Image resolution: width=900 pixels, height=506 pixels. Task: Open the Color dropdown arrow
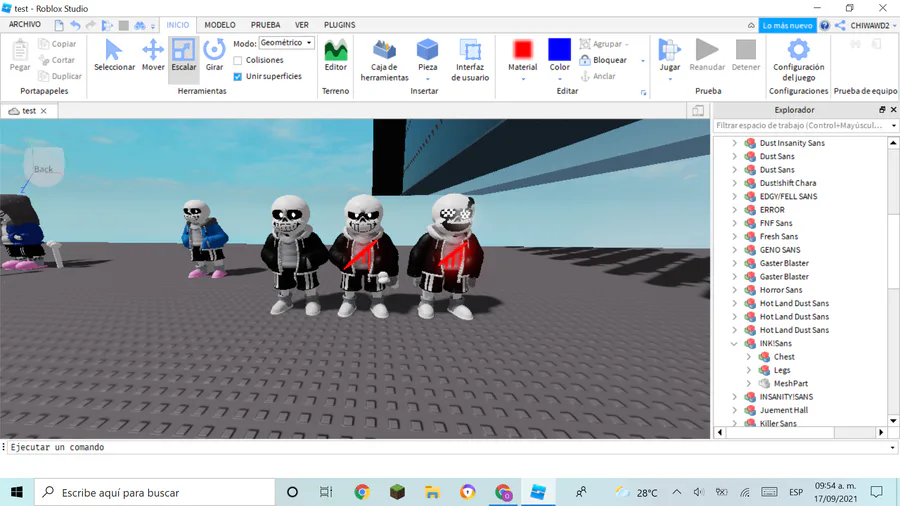point(560,79)
